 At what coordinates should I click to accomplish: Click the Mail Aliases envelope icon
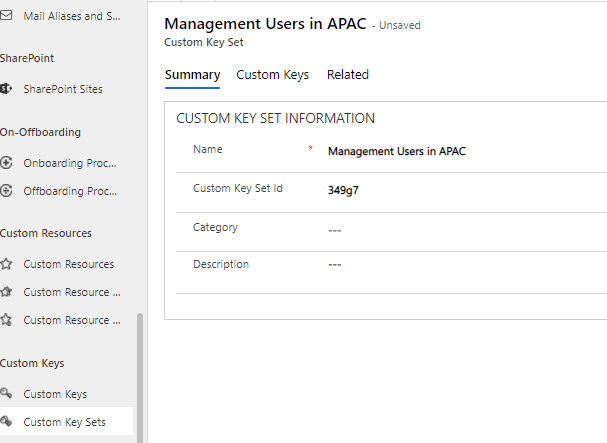pos(7,17)
